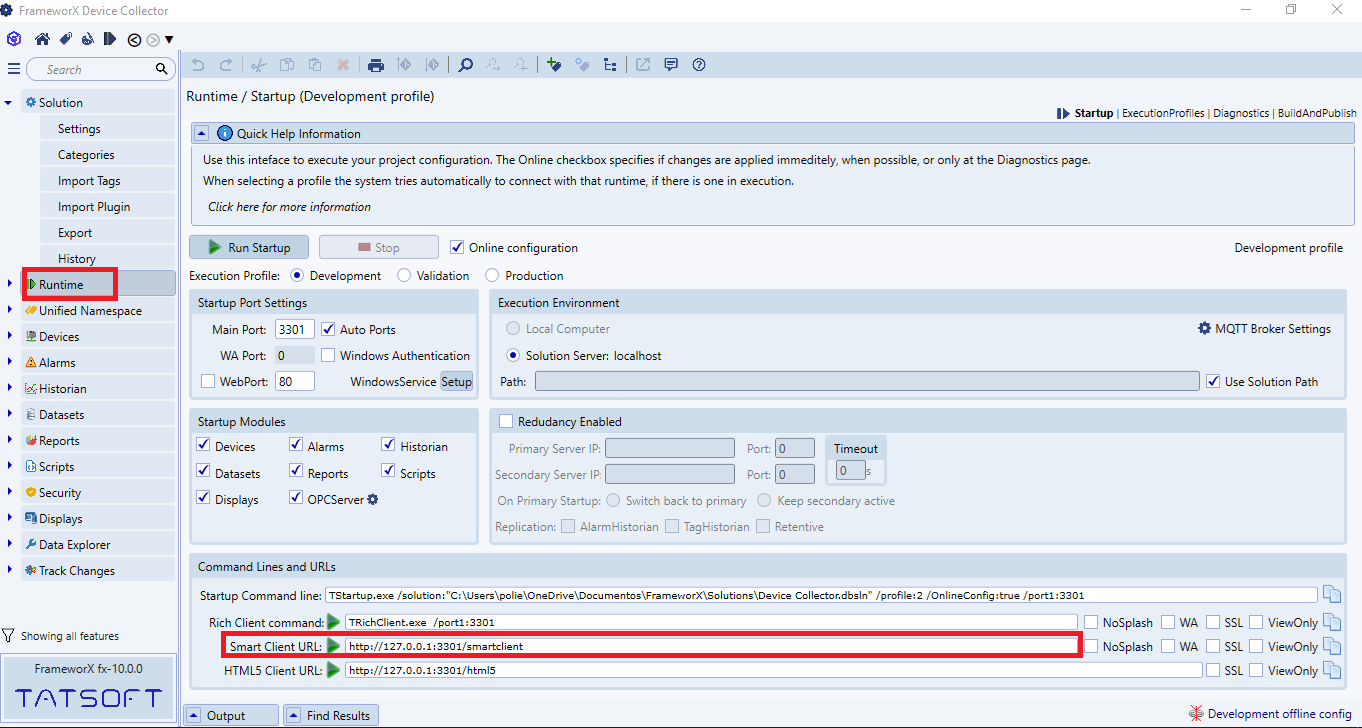Click the magnifier in the Search box
1362x728 pixels.
(161, 69)
